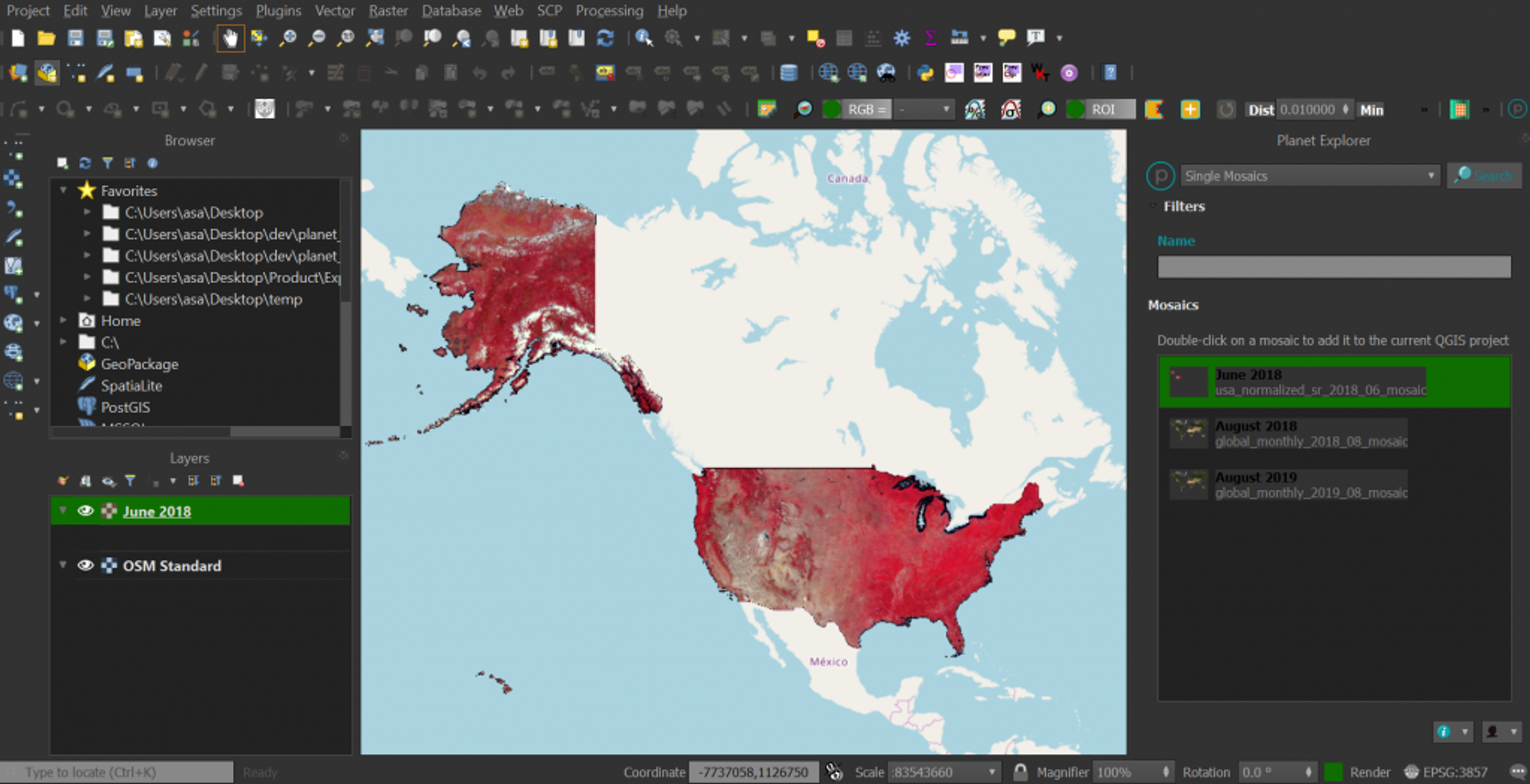
Task: Open Layer Styling panel in Layers toolbar
Action: (63, 481)
